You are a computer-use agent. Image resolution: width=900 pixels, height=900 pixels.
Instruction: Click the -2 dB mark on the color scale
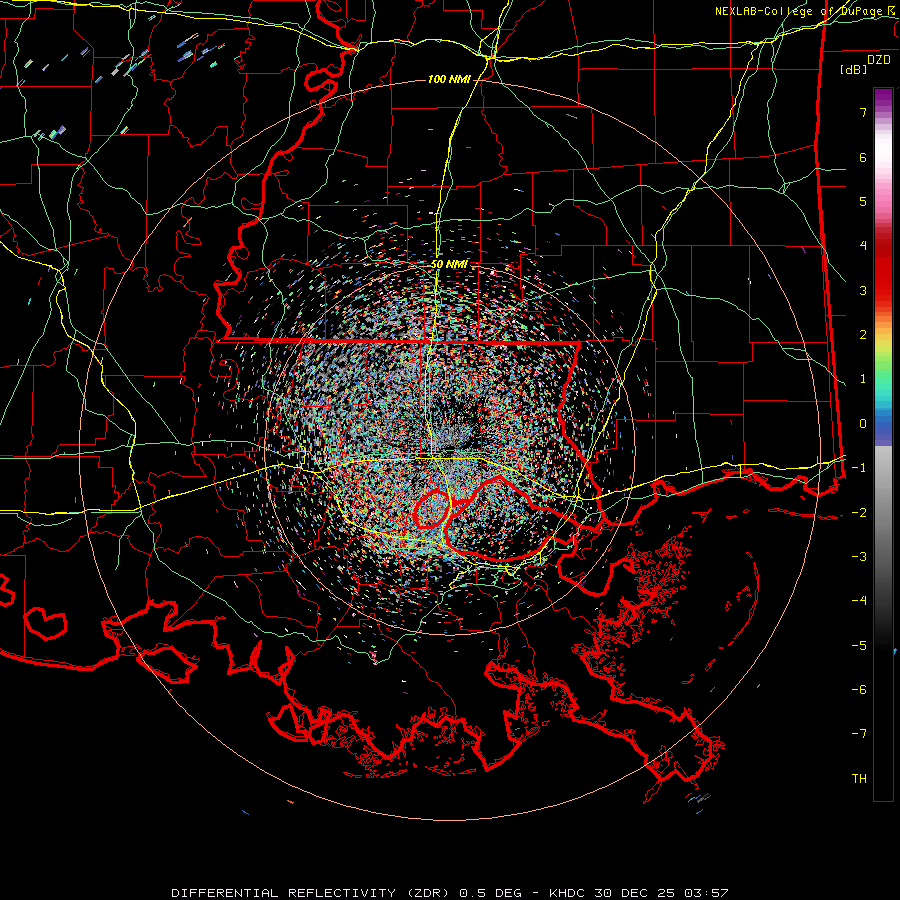[859, 513]
